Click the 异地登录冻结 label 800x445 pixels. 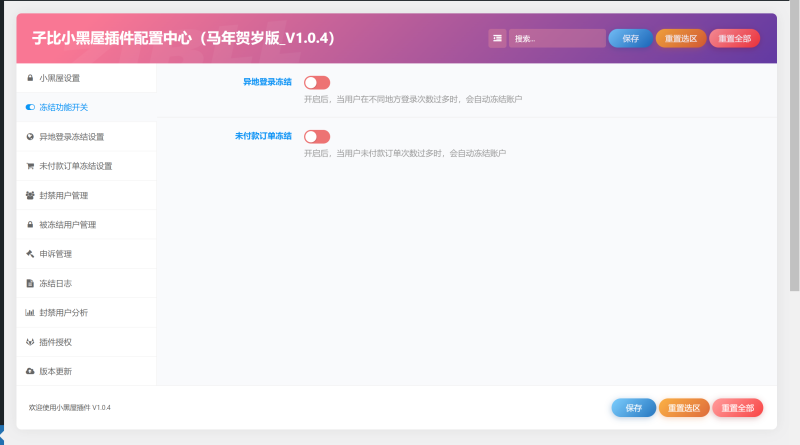click(x=267, y=82)
